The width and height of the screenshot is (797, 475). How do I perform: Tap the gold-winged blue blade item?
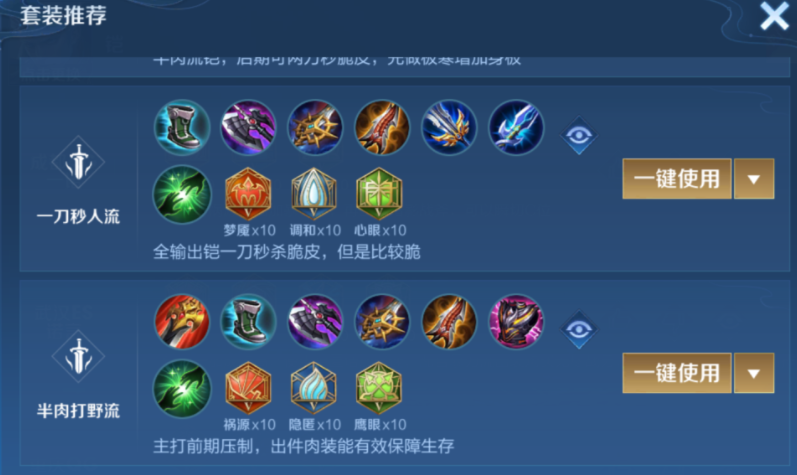[449, 128]
